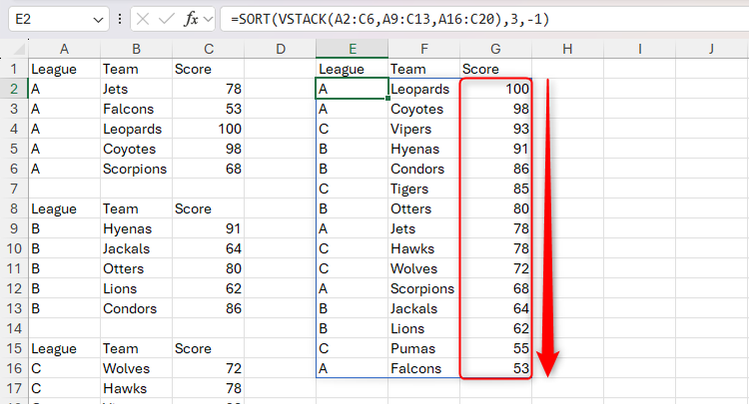749x404 pixels.
Task: Click cell B11 with Otters
Action: tap(136, 269)
